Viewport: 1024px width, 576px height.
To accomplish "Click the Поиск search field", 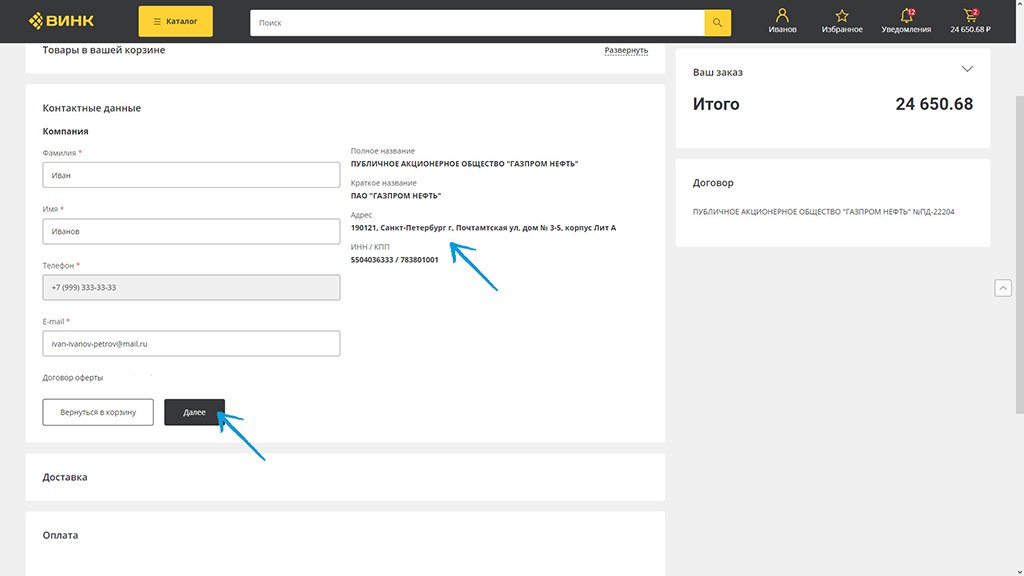I will coord(477,23).
